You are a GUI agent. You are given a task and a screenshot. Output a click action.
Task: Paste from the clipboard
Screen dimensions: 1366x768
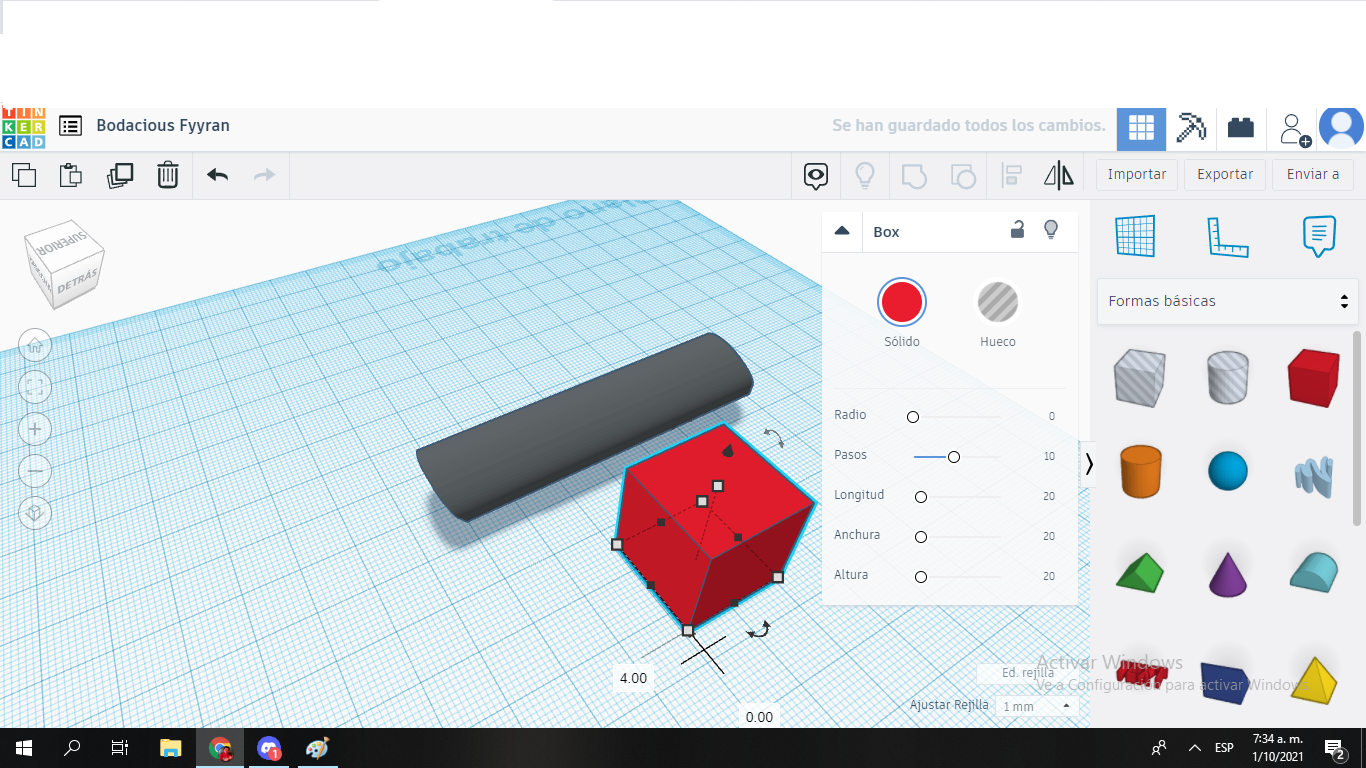pos(71,175)
